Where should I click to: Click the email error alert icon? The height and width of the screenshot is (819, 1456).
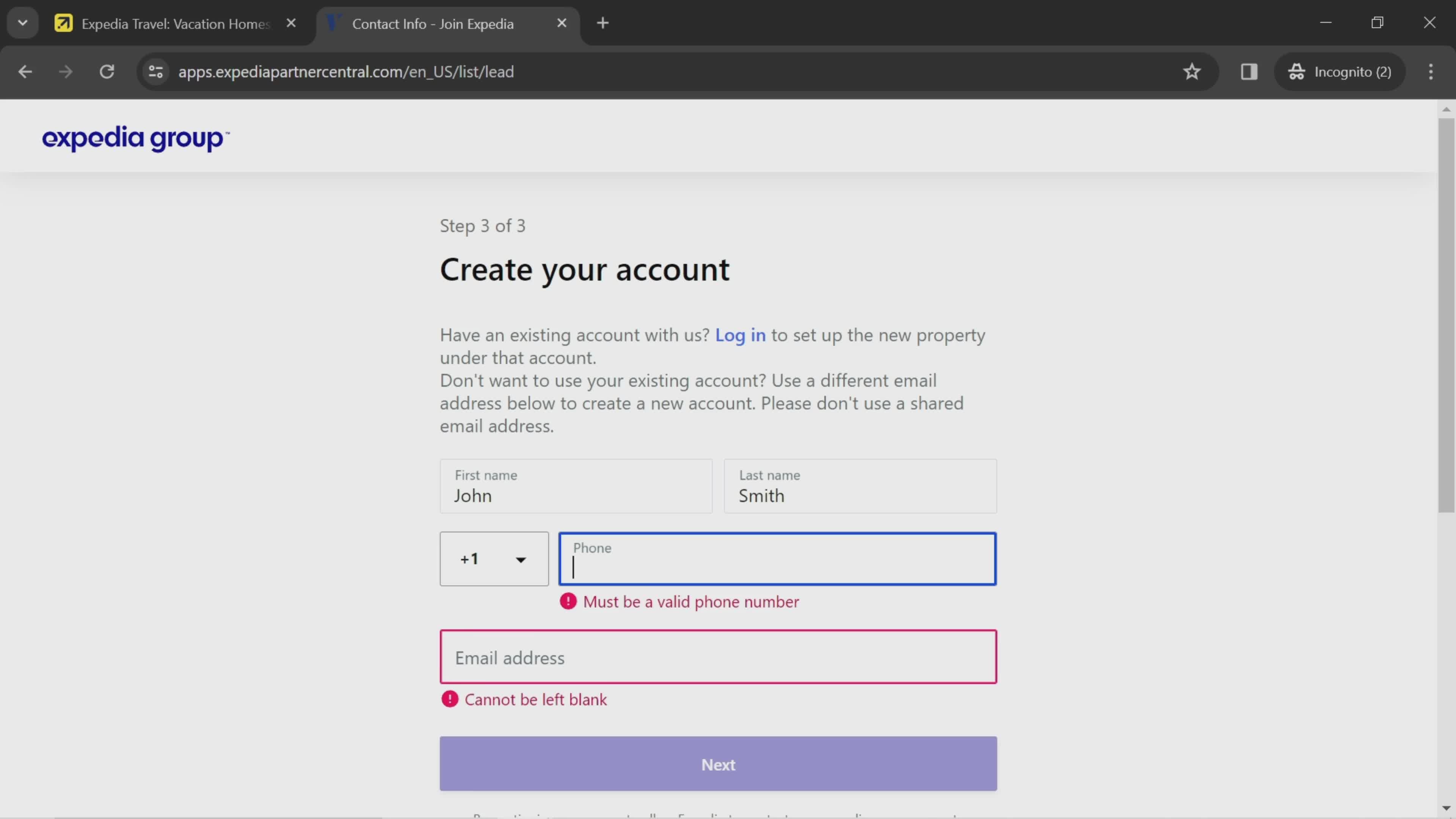(x=450, y=699)
